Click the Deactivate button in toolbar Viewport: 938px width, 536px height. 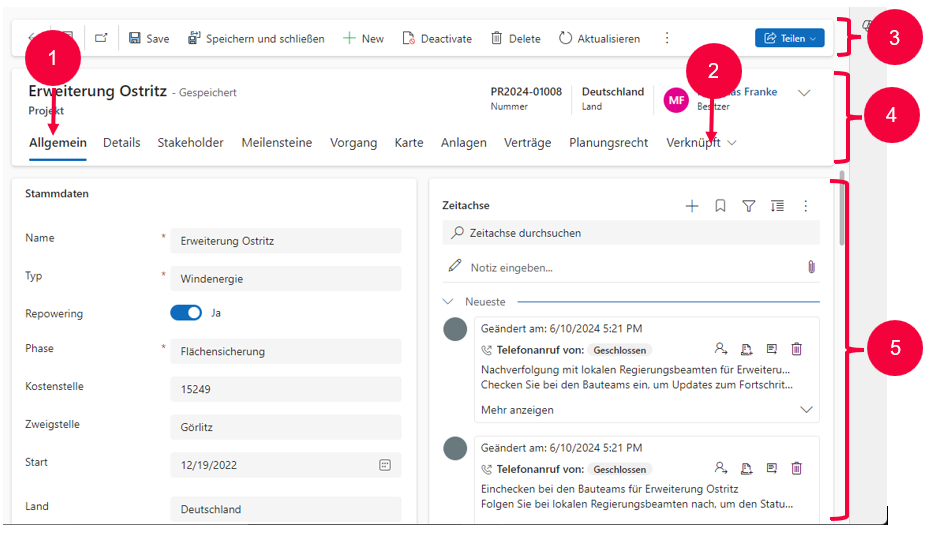click(x=437, y=38)
